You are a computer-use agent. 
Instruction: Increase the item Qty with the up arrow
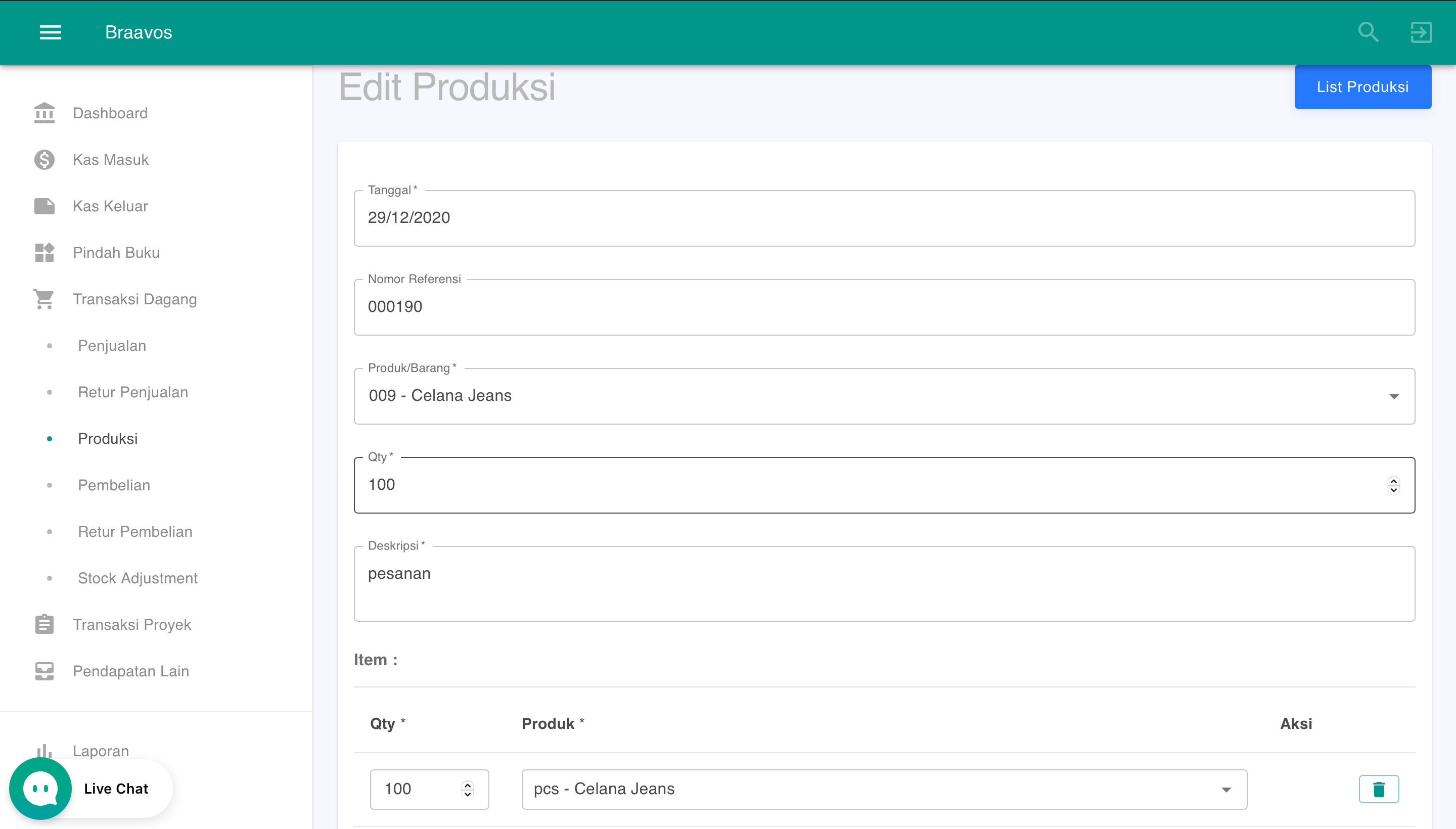click(x=467, y=784)
